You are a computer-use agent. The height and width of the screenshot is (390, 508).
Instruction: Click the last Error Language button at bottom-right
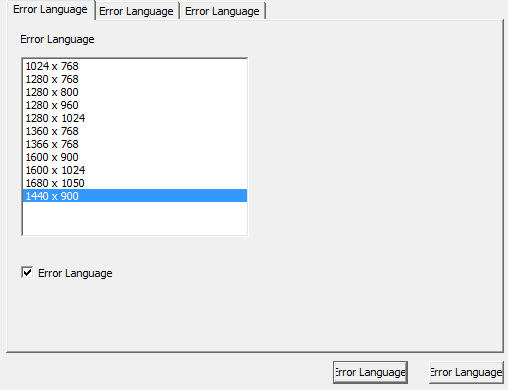466,372
